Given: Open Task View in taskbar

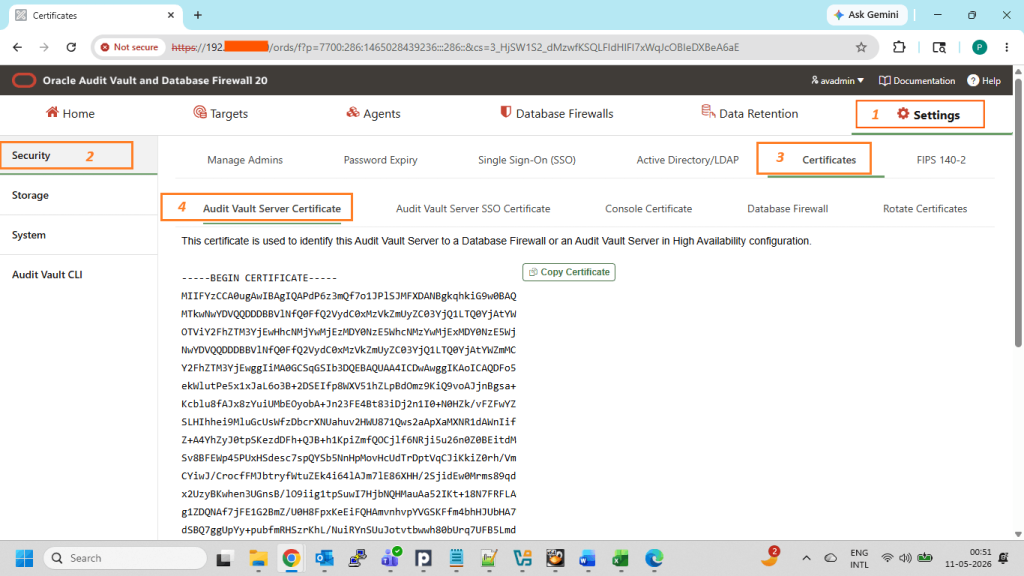Looking at the screenshot, I should pos(224,558).
